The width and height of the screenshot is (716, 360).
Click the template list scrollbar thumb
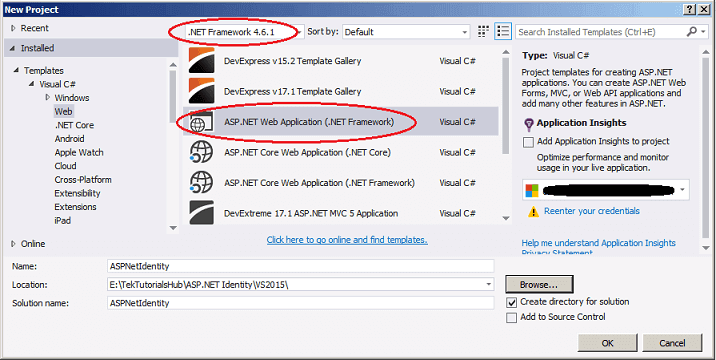505,106
